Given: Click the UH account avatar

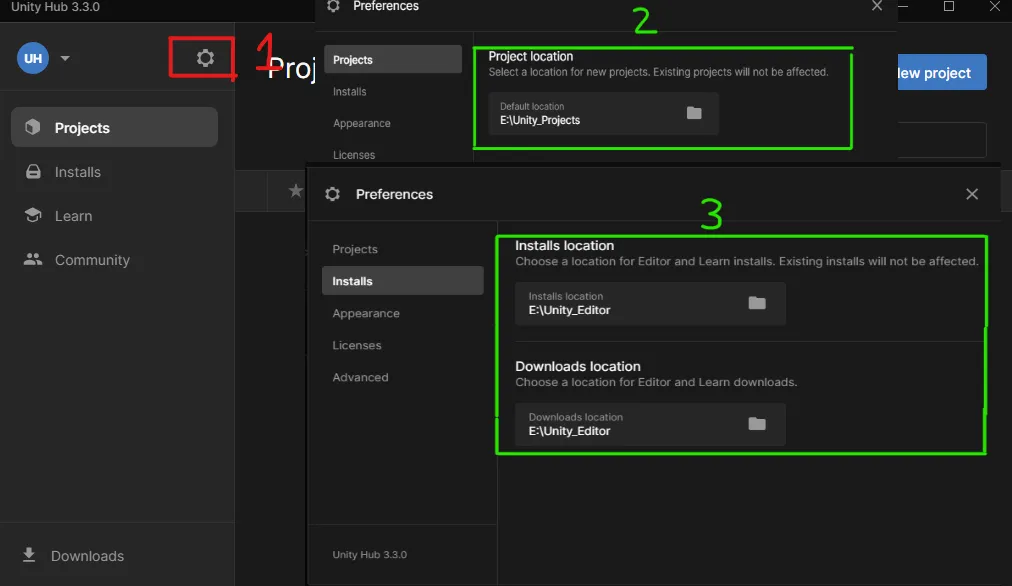Looking at the screenshot, I should [31, 58].
